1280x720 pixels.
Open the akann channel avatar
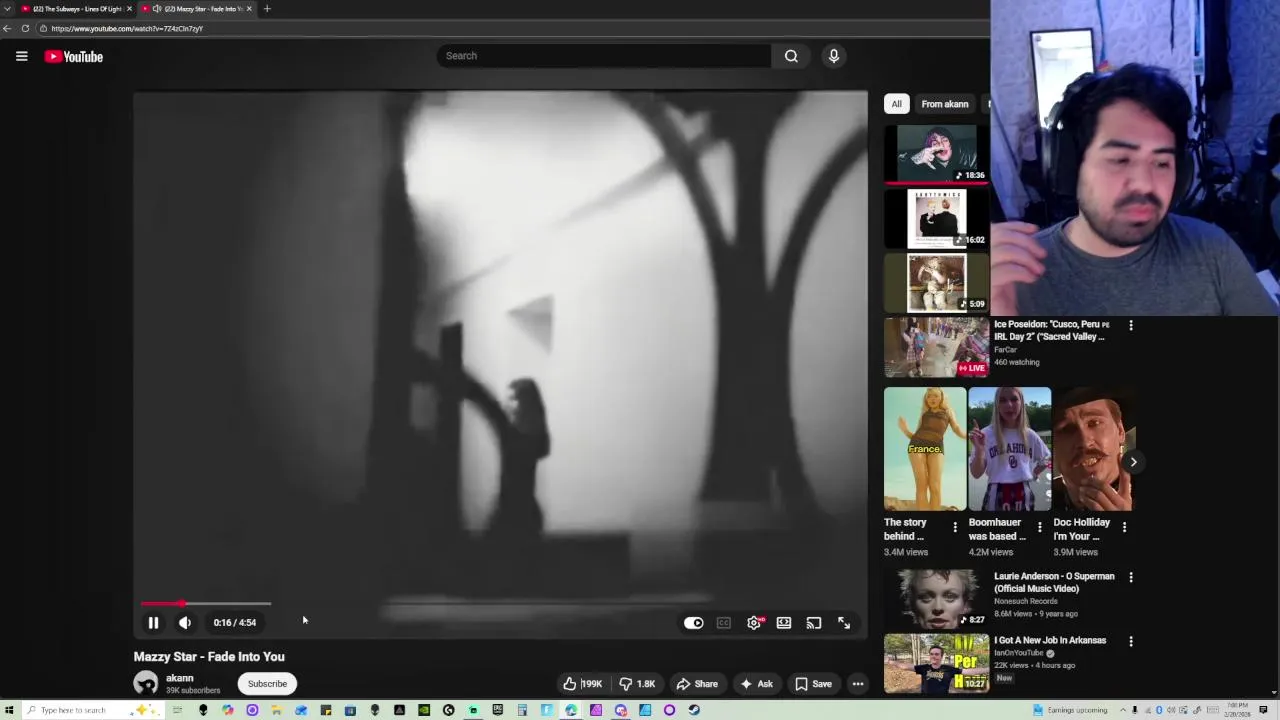(146, 684)
